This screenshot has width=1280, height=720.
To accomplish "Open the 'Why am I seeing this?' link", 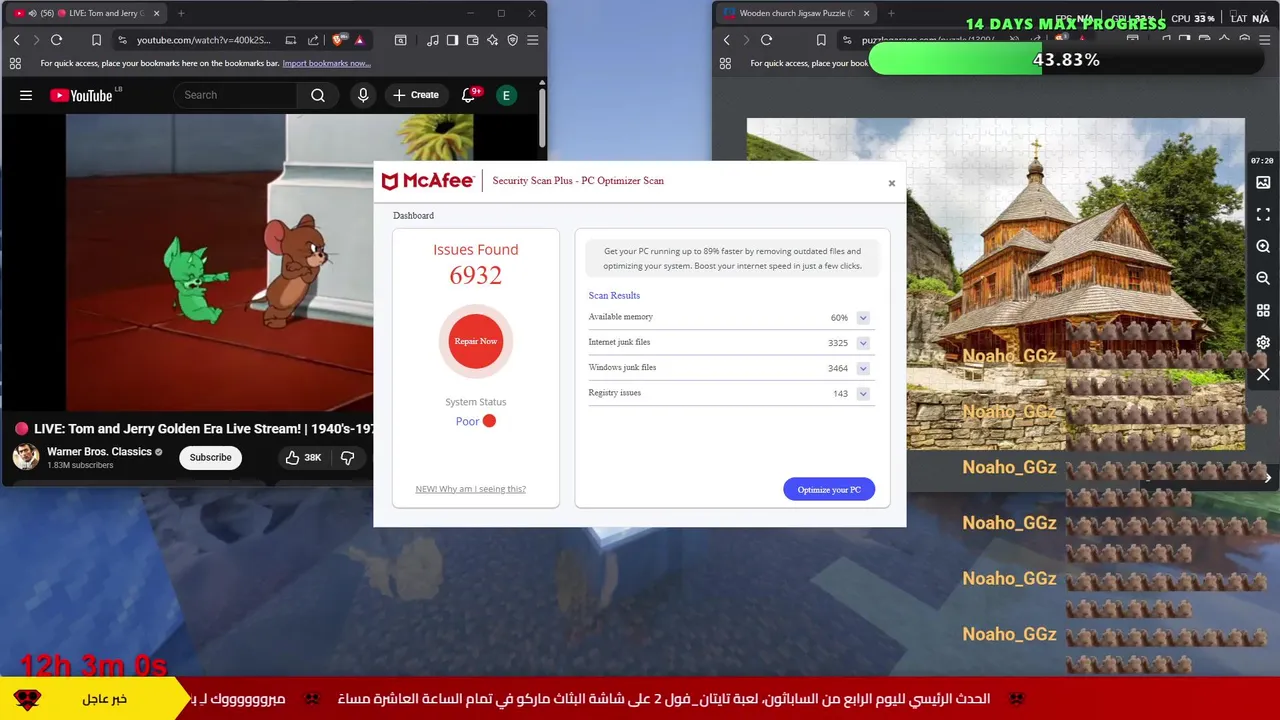I will [x=470, y=489].
